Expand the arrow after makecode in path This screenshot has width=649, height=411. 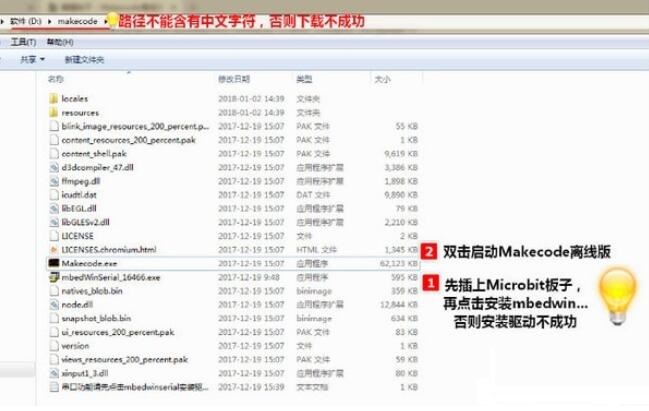point(106,21)
